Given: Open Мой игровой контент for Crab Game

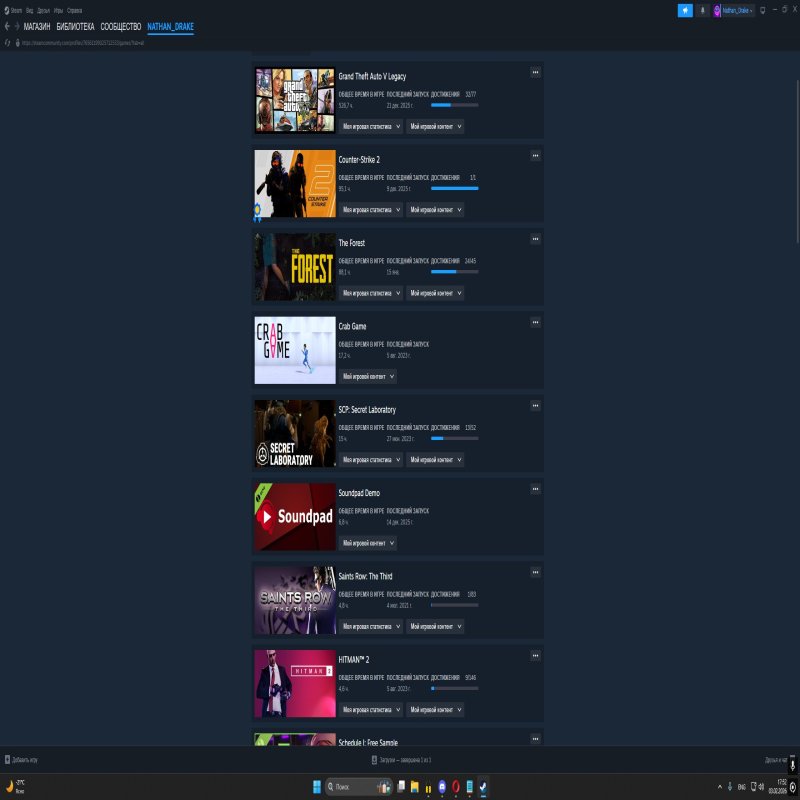Looking at the screenshot, I should click(x=370, y=376).
